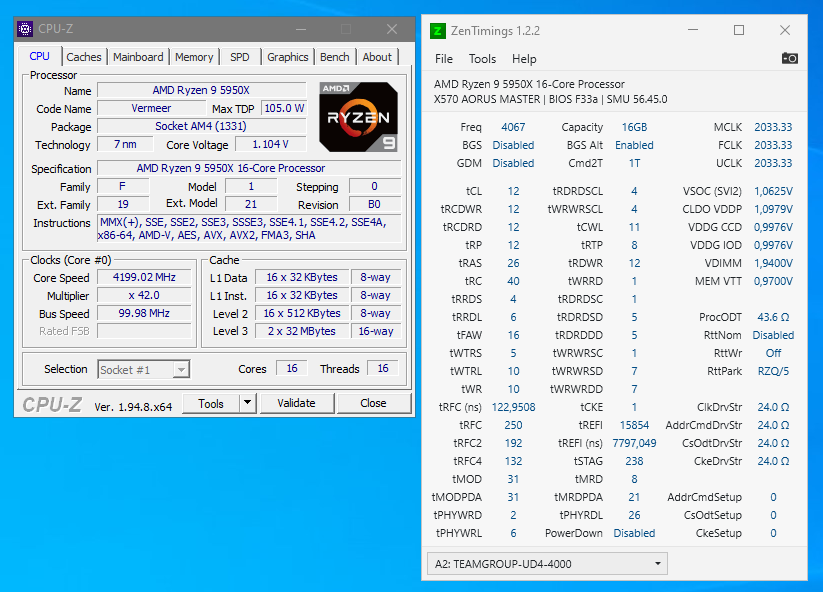Viewport: 823px width, 592px height.
Task: Show the About tab in CPU-Z
Action: pos(377,57)
